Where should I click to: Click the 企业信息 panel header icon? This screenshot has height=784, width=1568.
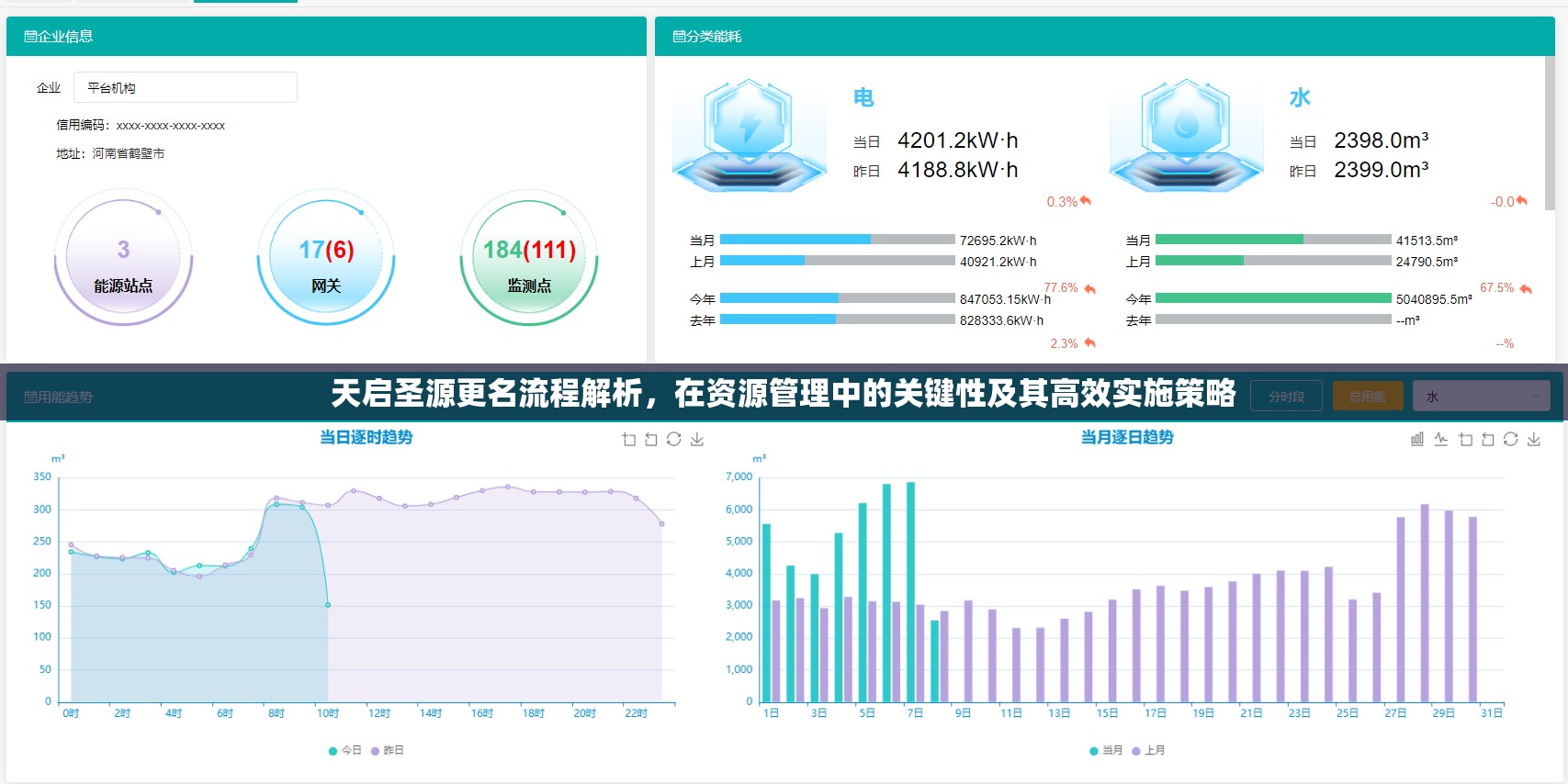pos(29,37)
